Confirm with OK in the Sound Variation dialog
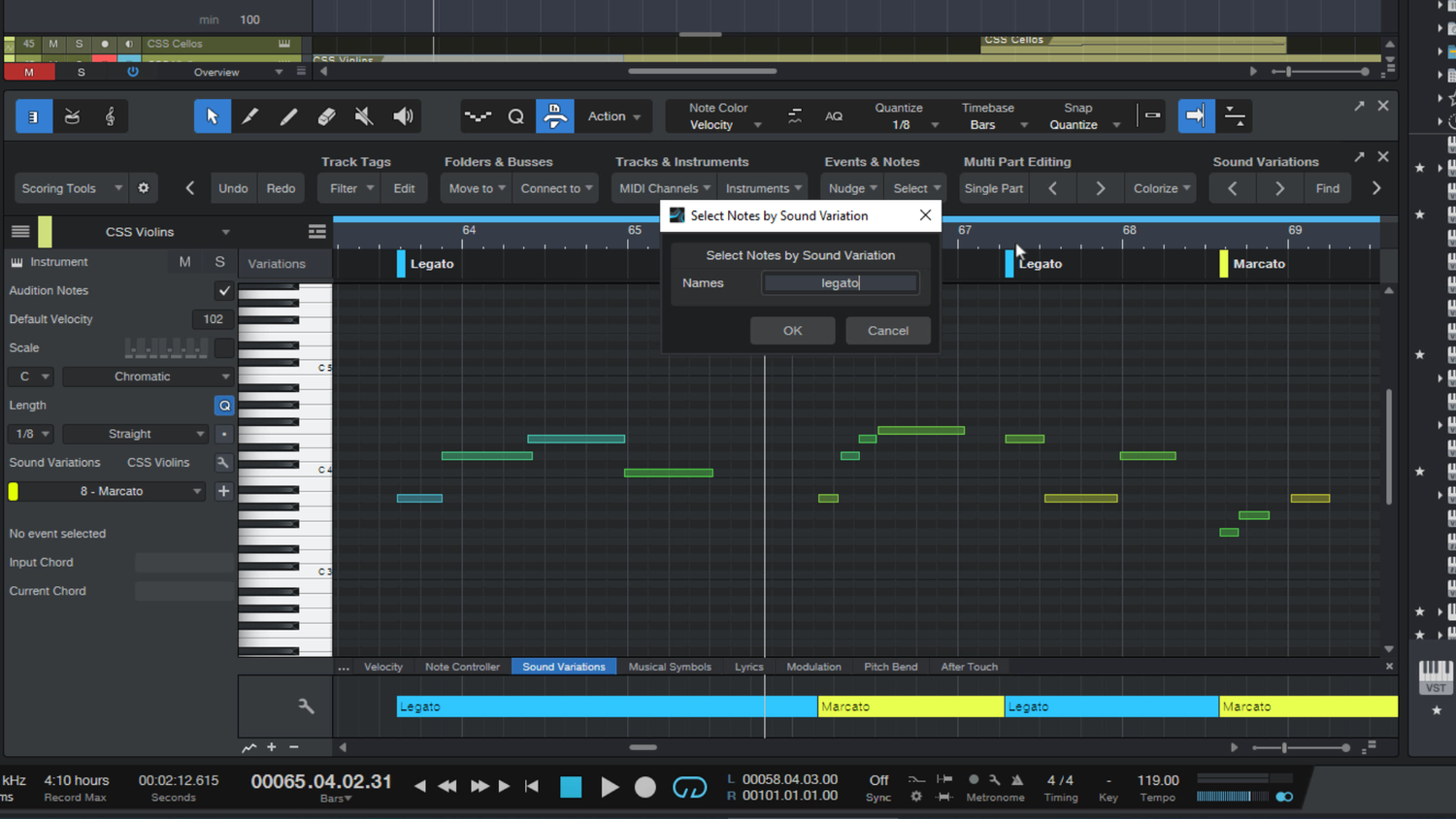Viewport: 1456px width, 819px height. (x=791, y=330)
